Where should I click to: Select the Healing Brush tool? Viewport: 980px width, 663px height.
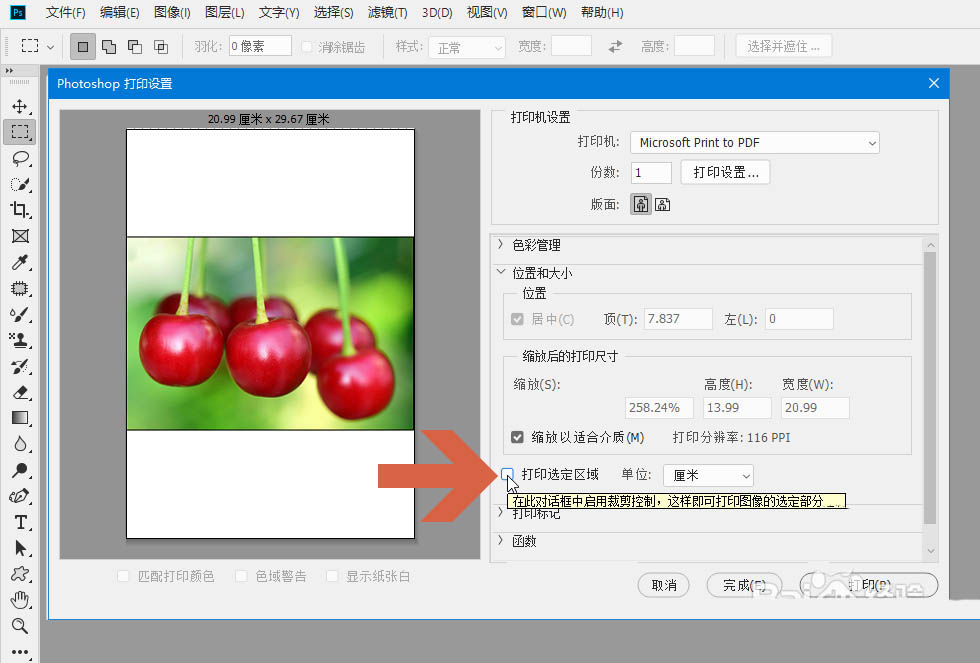click(20, 288)
